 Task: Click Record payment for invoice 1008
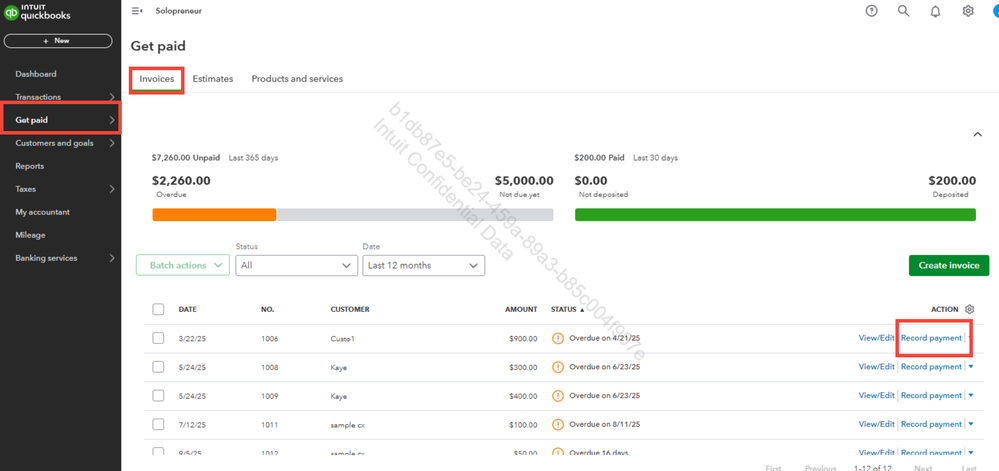point(931,366)
